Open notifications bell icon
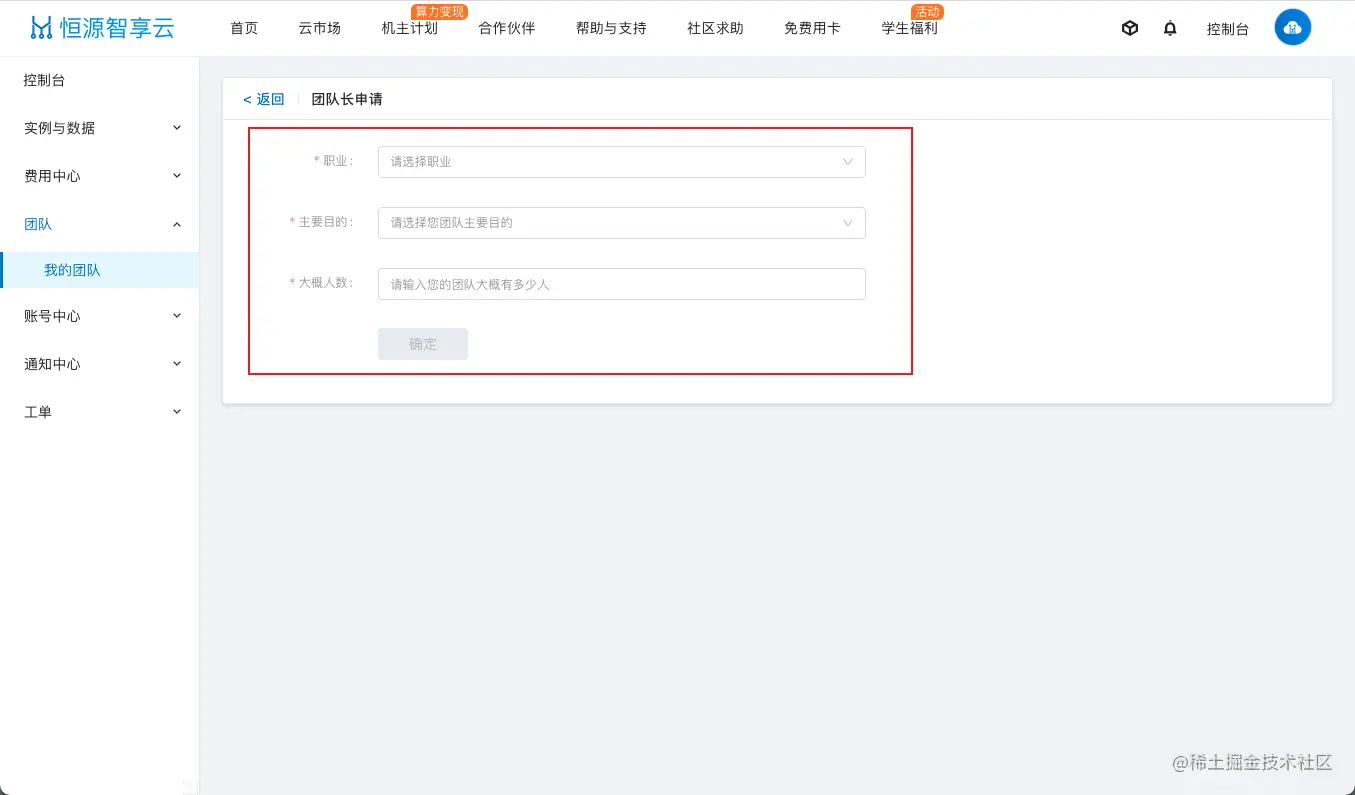 (x=1170, y=28)
